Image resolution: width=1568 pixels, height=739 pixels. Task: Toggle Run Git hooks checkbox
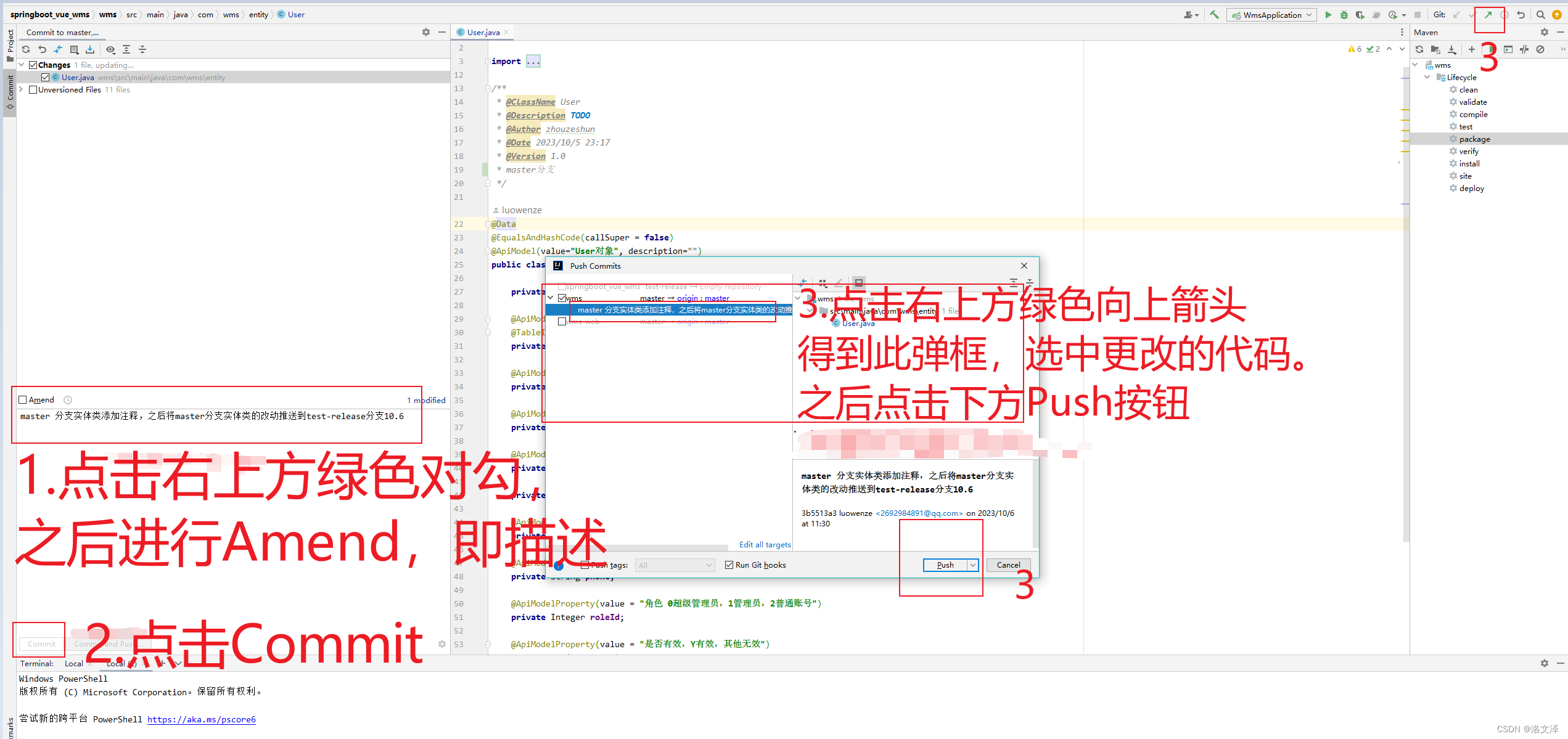pyautogui.click(x=729, y=565)
